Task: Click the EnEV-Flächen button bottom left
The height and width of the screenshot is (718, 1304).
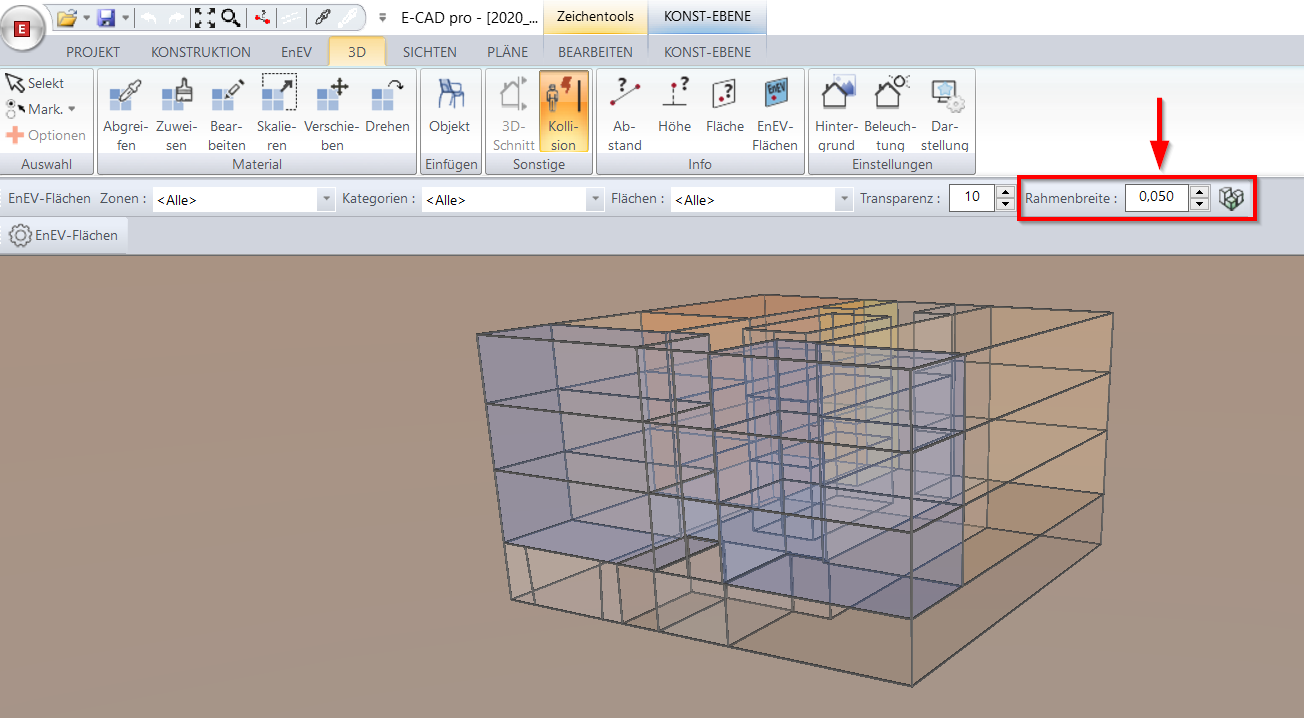Action: click(66, 234)
